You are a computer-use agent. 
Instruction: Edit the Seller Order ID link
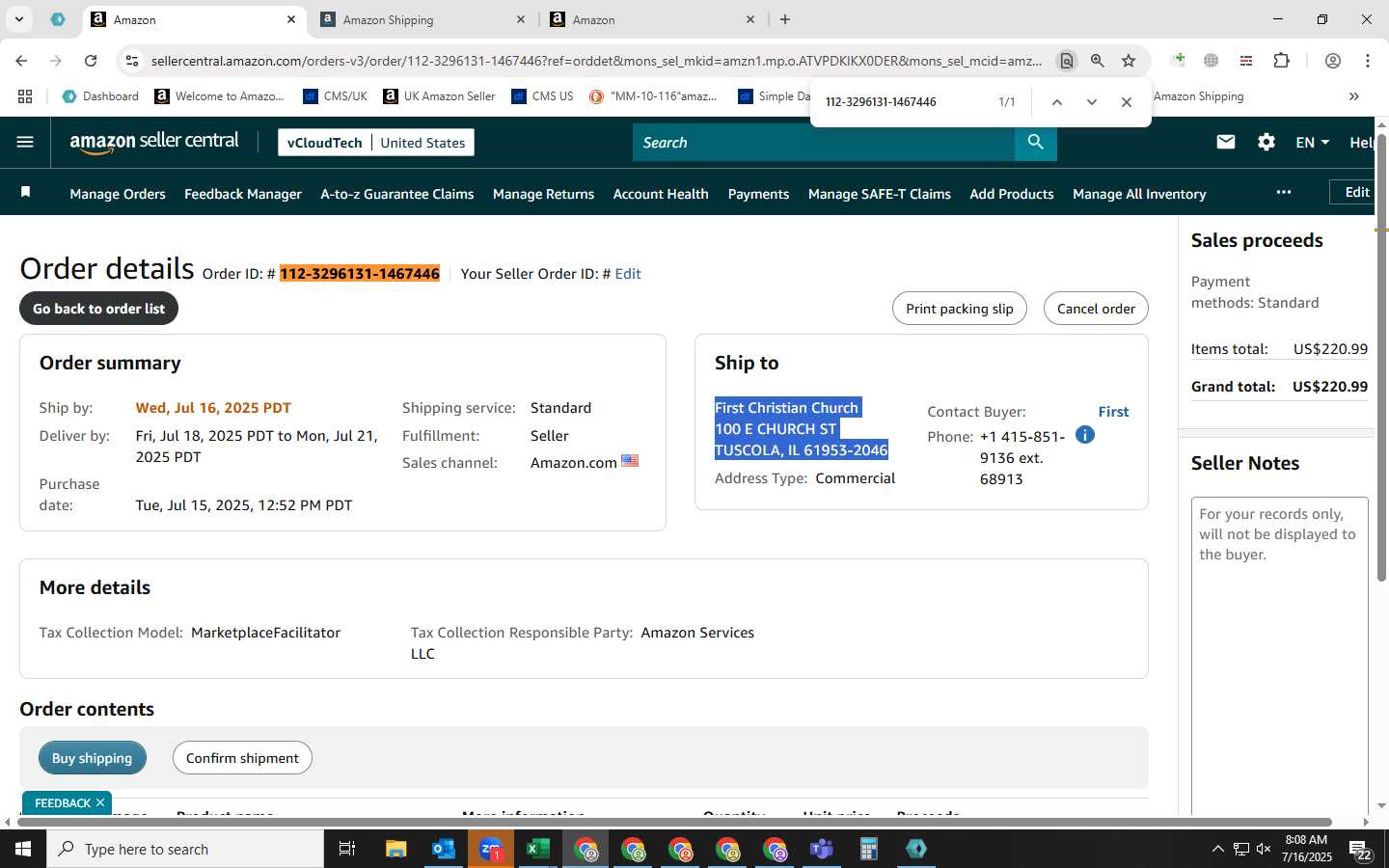pos(628,274)
